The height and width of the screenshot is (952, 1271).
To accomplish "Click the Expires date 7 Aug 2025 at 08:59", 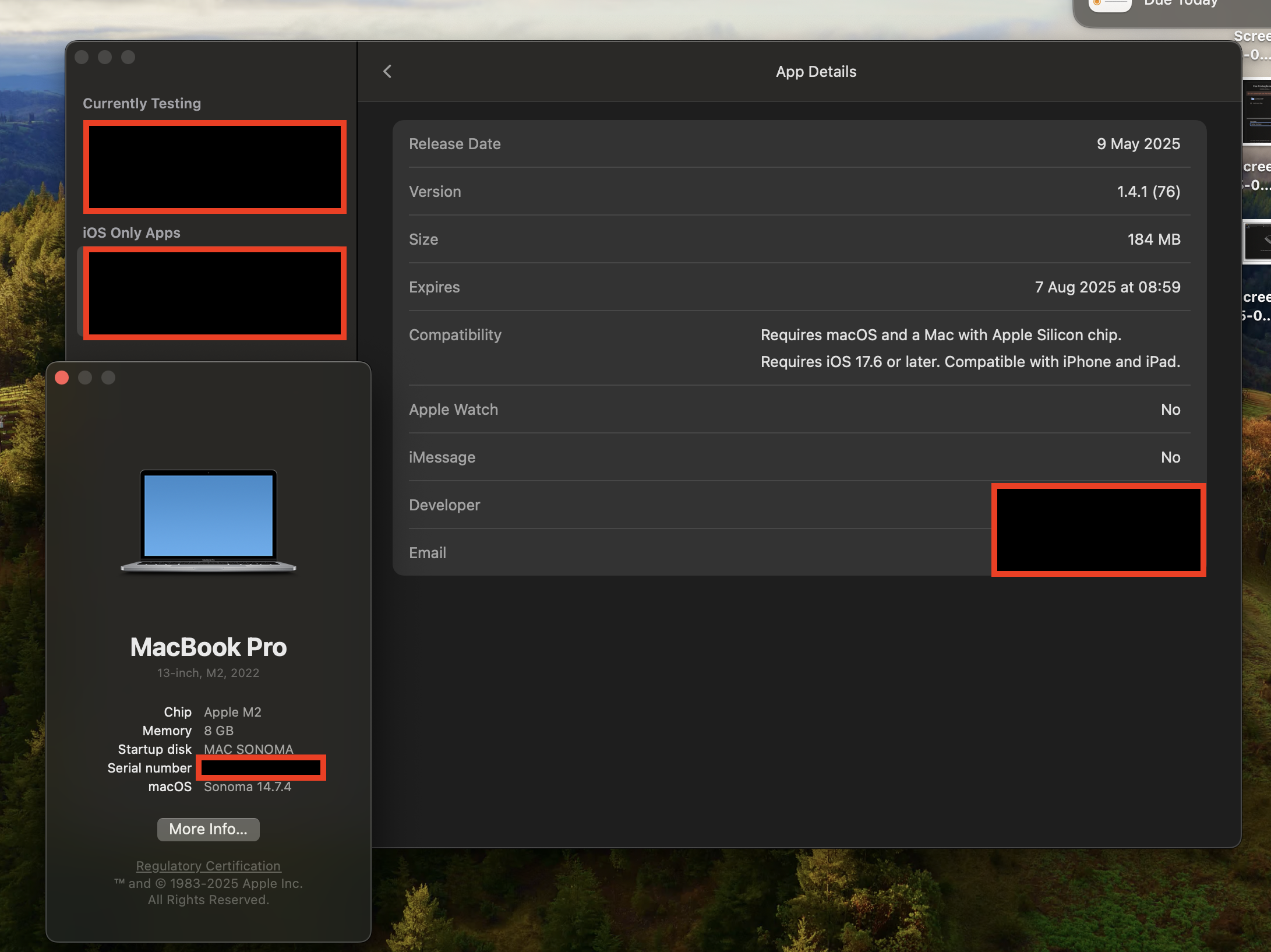I will 1107,287.
